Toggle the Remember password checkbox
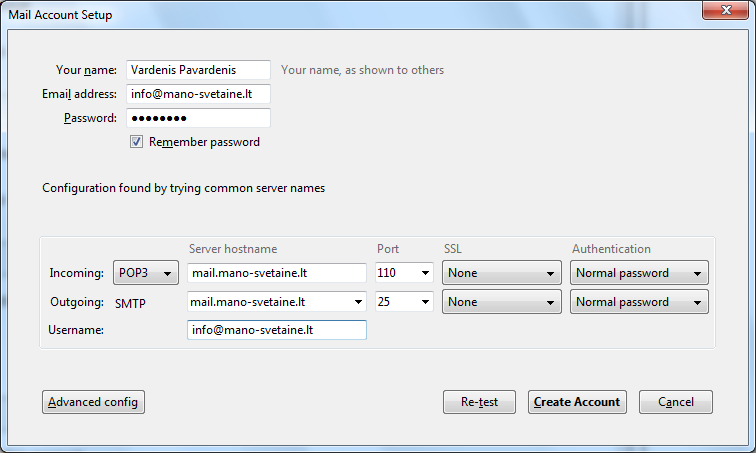Screen dimensions: 756x453 click(137, 142)
